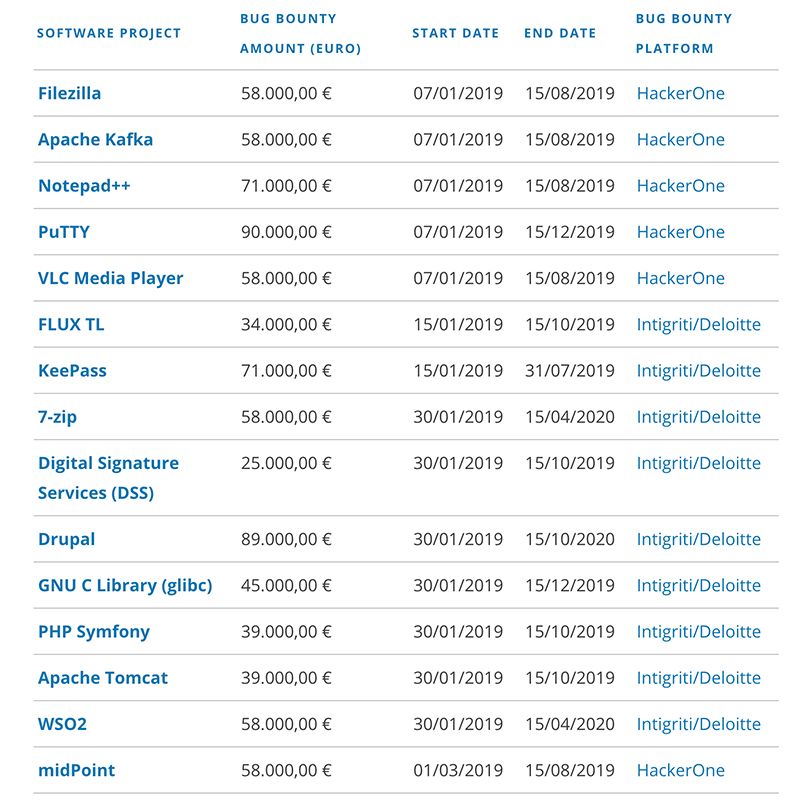Open the VLC Media Player link
This screenshot has width=800, height=808.
pos(110,278)
